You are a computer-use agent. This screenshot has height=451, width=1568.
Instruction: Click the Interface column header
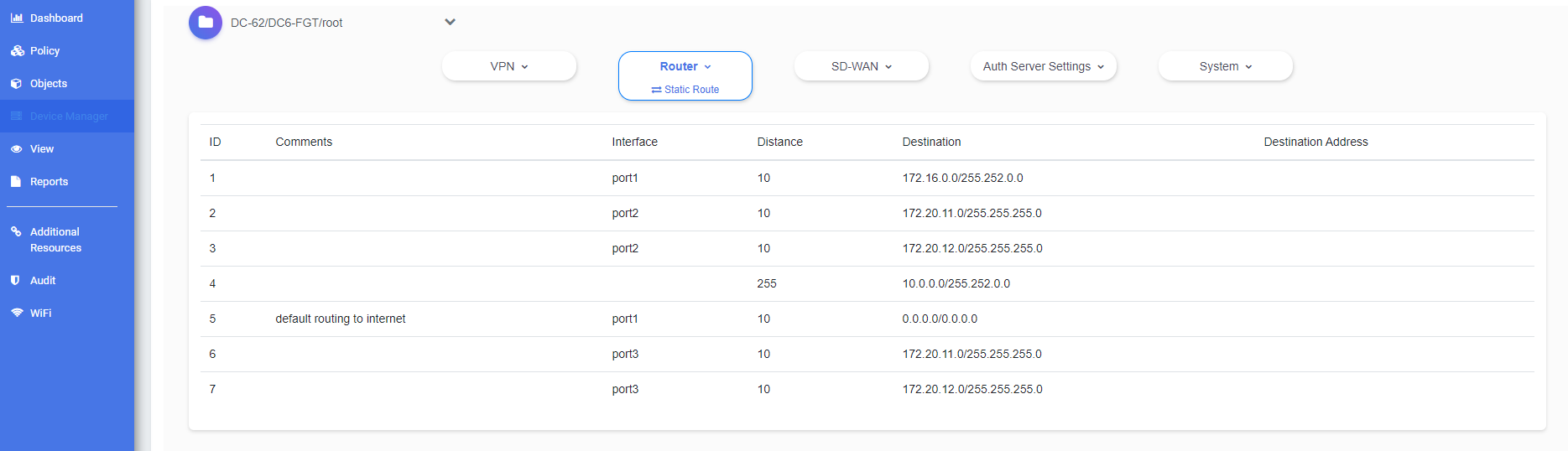tap(634, 142)
